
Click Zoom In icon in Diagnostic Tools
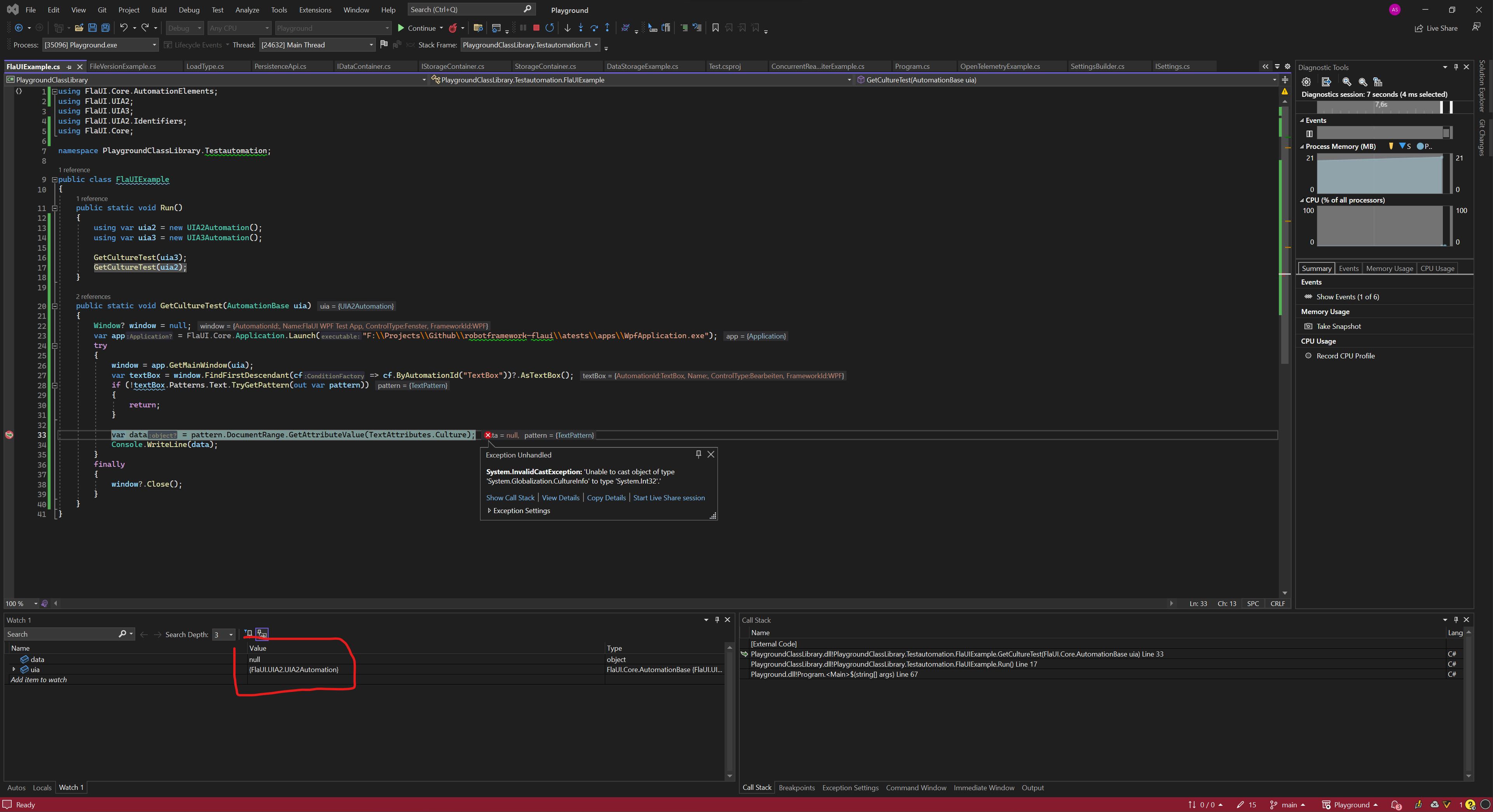tap(1346, 82)
